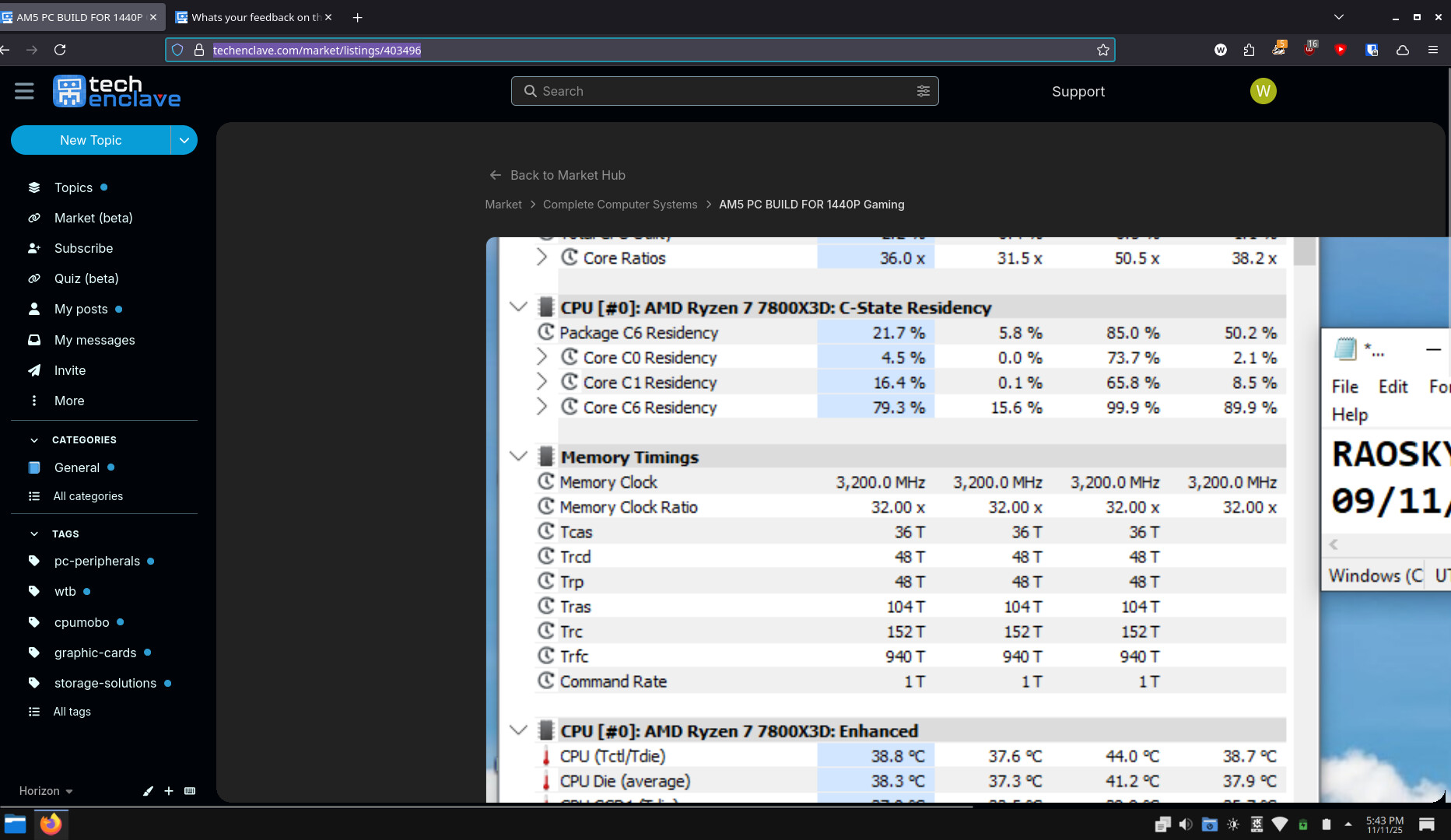Click the plus icon in sidebar footer
The image size is (1451, 840).
[x=169, y=791]
